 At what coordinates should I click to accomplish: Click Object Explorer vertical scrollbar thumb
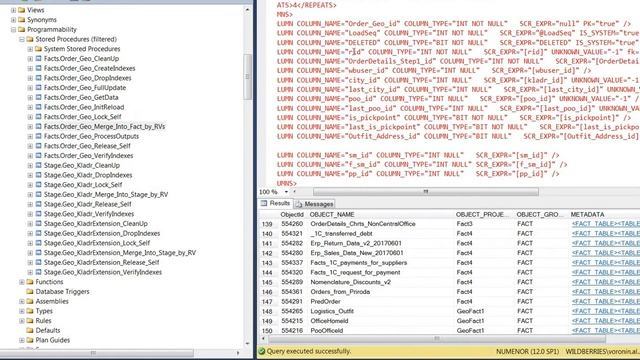247,77
